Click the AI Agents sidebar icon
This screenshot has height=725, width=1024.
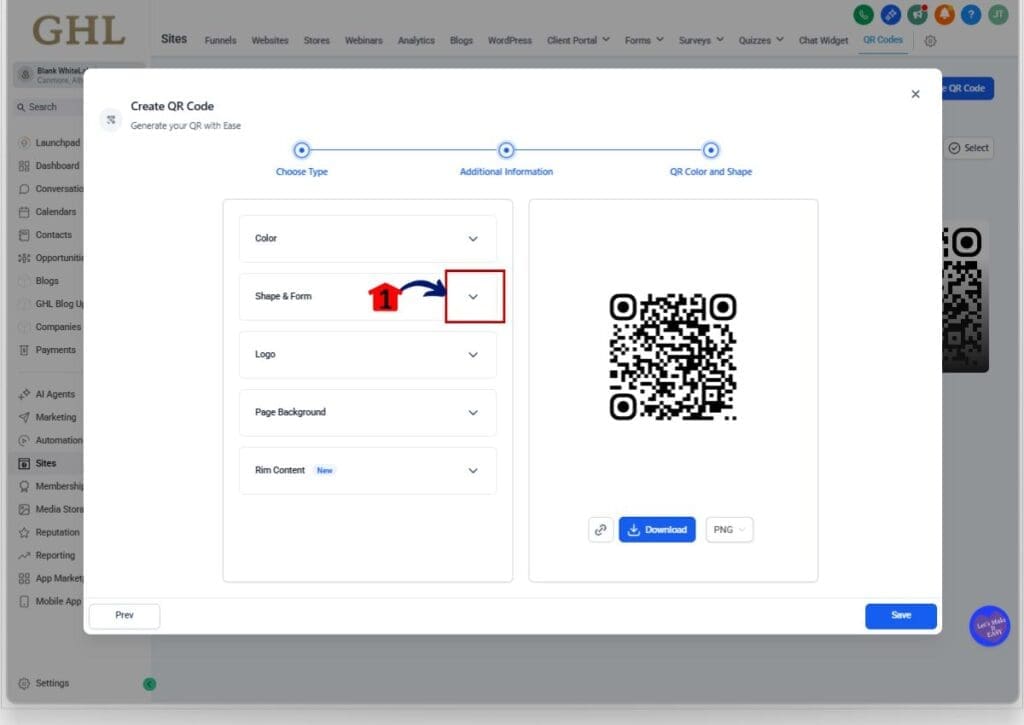coord(22,394)
